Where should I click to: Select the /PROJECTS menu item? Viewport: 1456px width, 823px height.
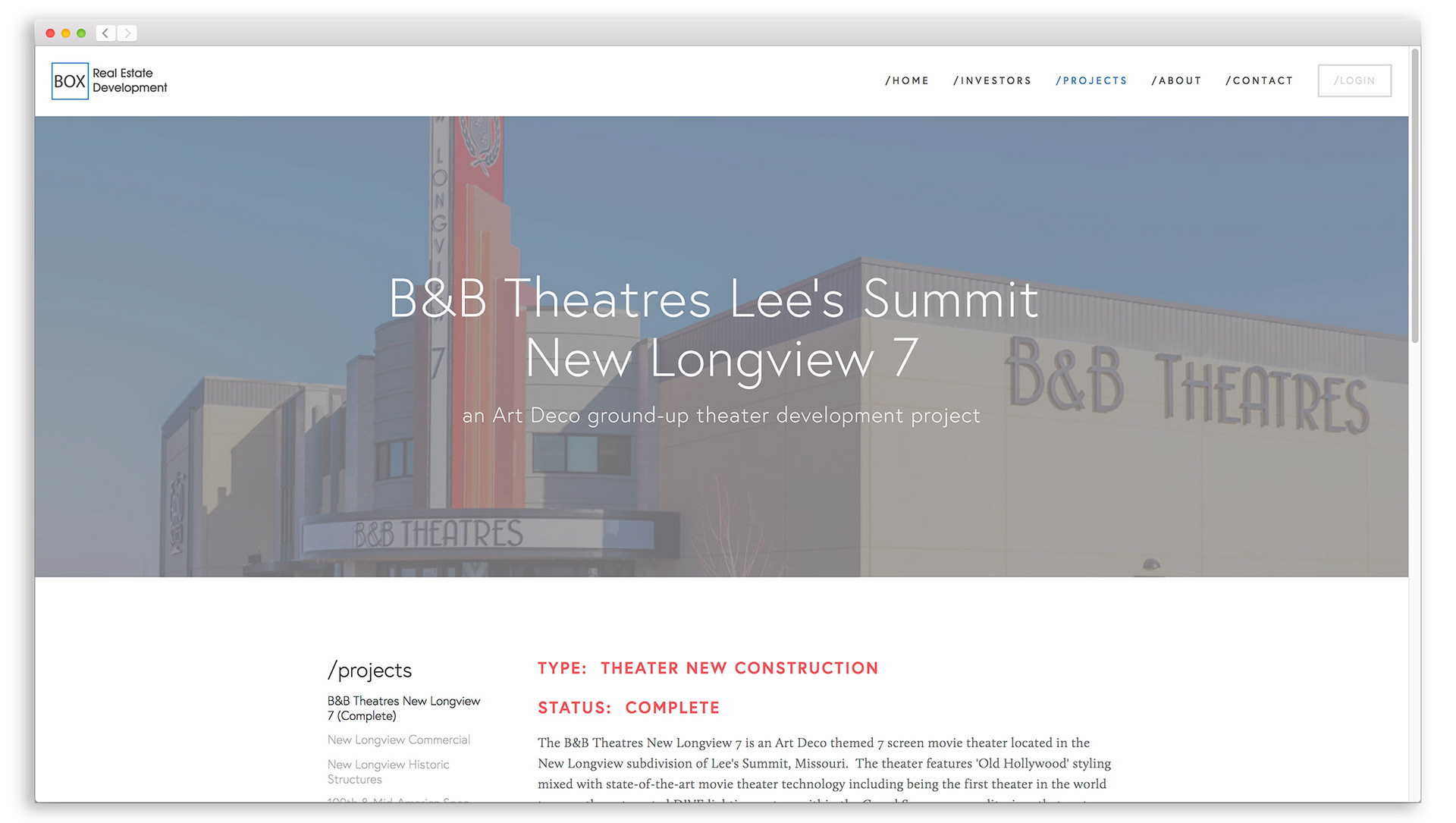[1091, 80]
